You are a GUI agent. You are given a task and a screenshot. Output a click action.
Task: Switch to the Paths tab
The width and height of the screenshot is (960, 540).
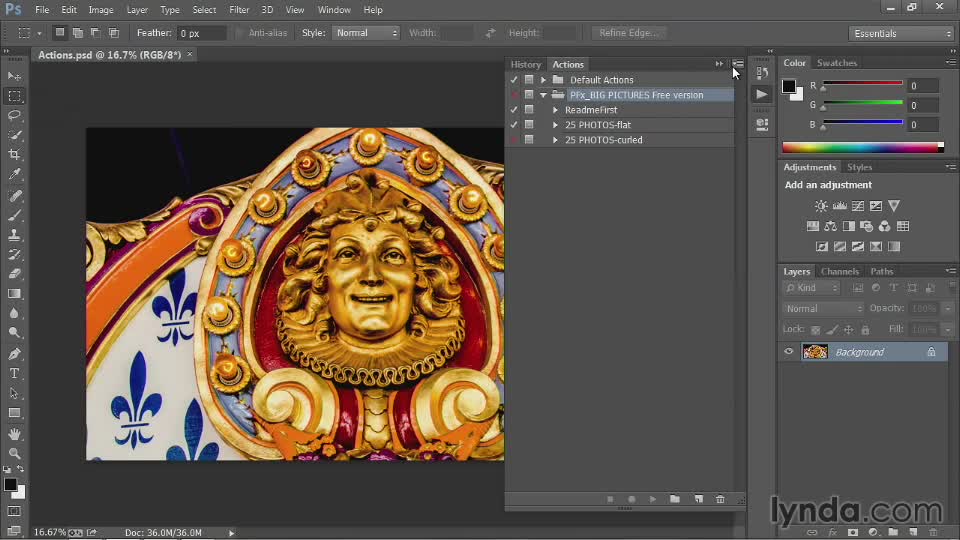(882, 271)
